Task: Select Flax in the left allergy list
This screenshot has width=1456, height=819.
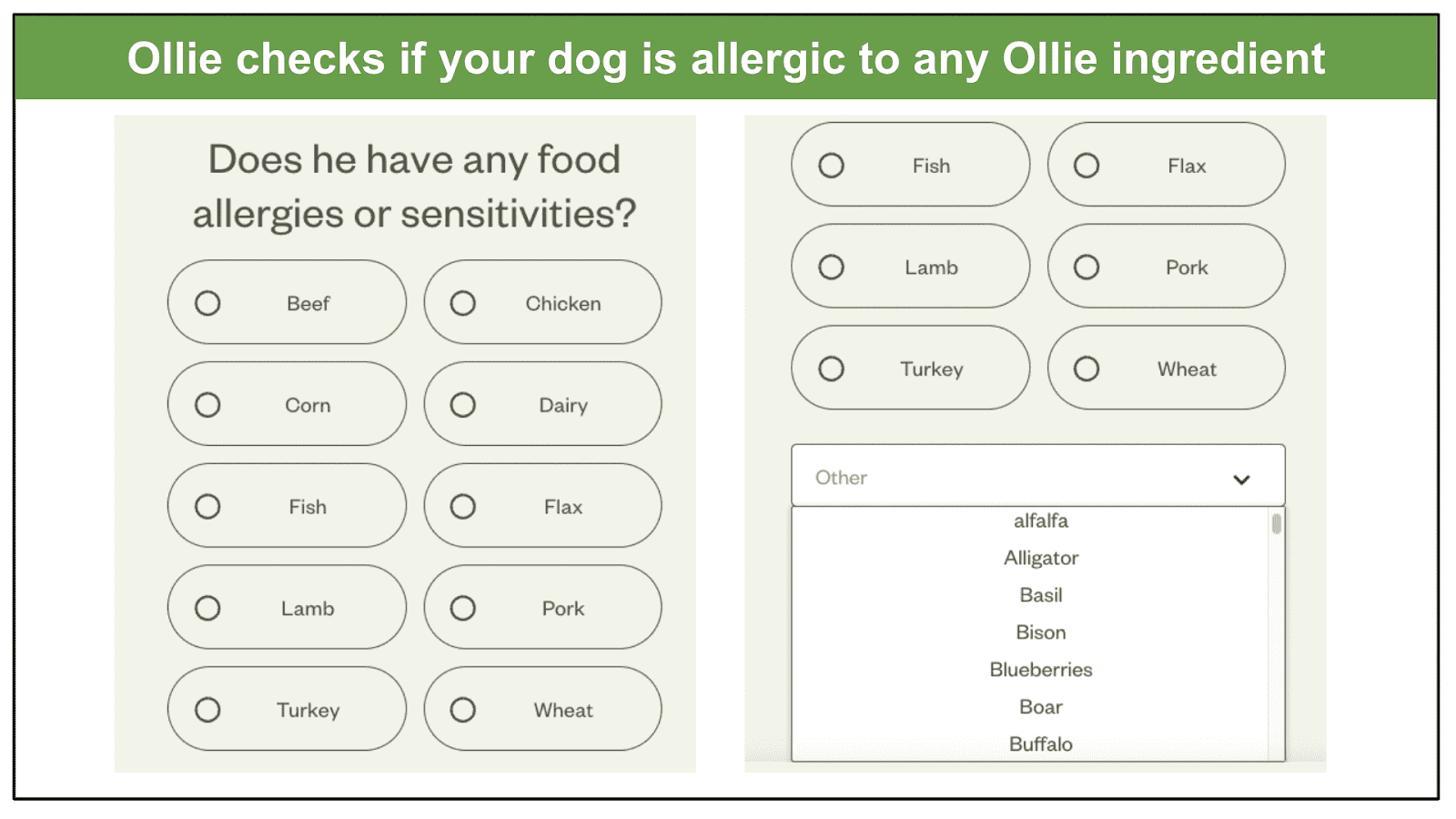Action: (542, 506)
